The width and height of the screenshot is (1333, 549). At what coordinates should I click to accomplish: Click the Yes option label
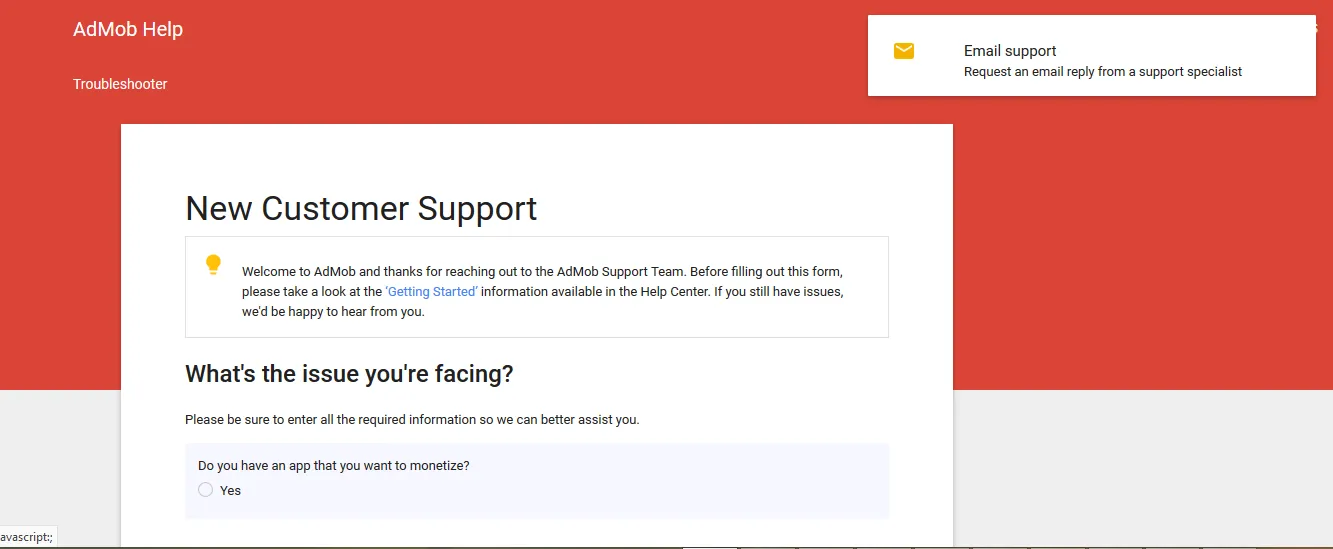[x=231, y=491]
